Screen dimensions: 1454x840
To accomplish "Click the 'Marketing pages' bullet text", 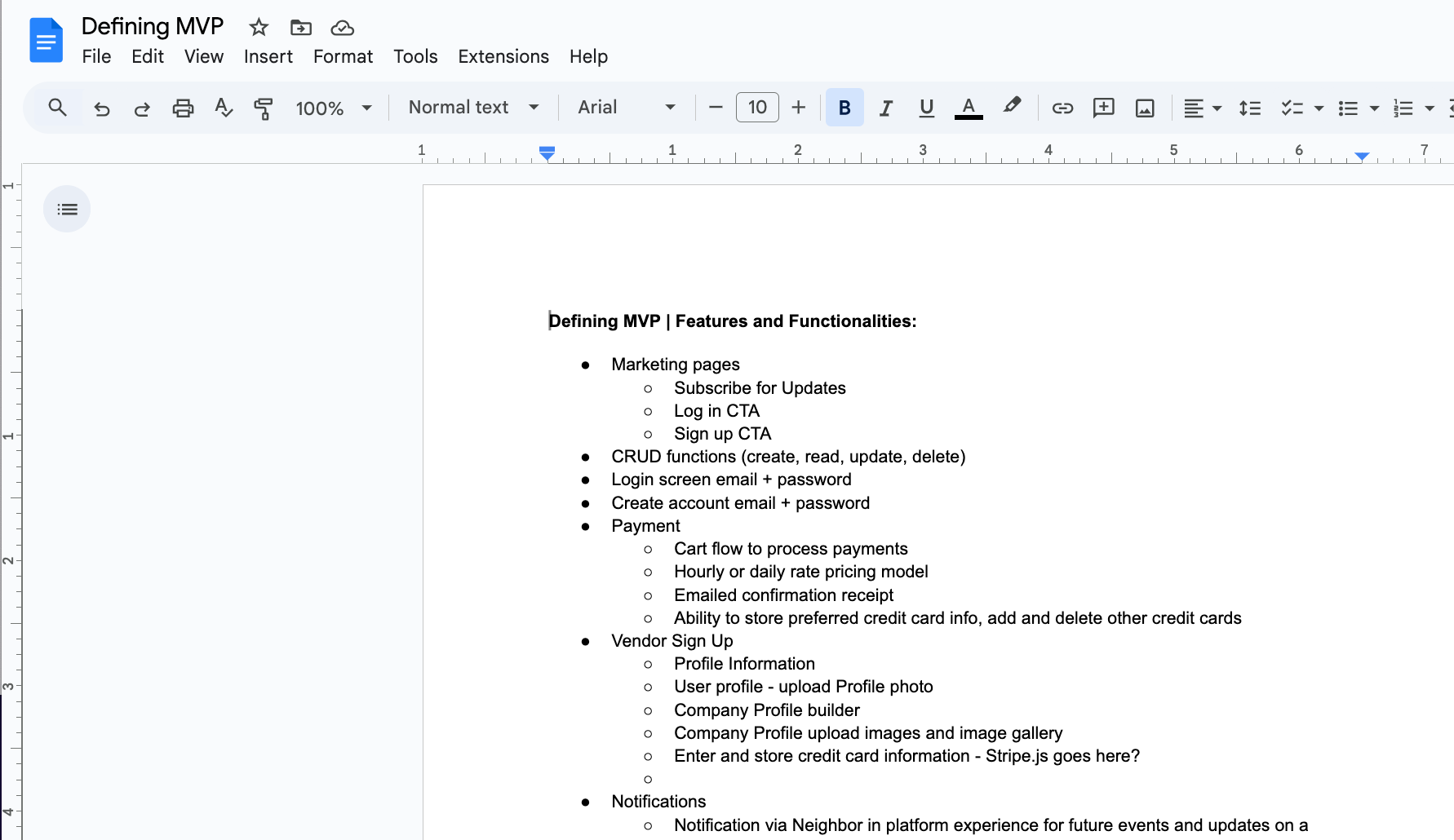I will click(x=676, y=365).
